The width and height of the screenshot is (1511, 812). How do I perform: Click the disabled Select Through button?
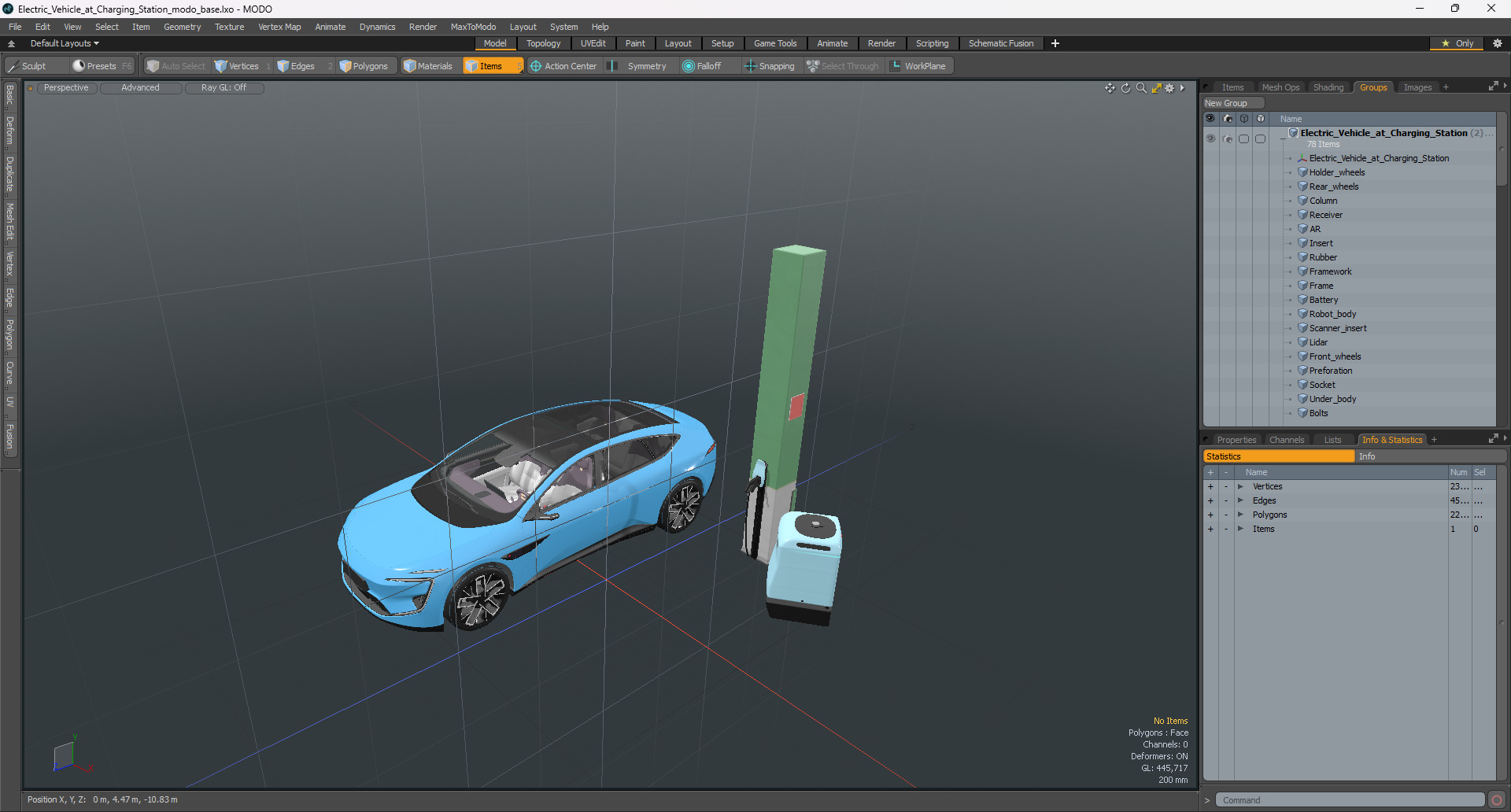pyautogui.click(x=843, y=66)
